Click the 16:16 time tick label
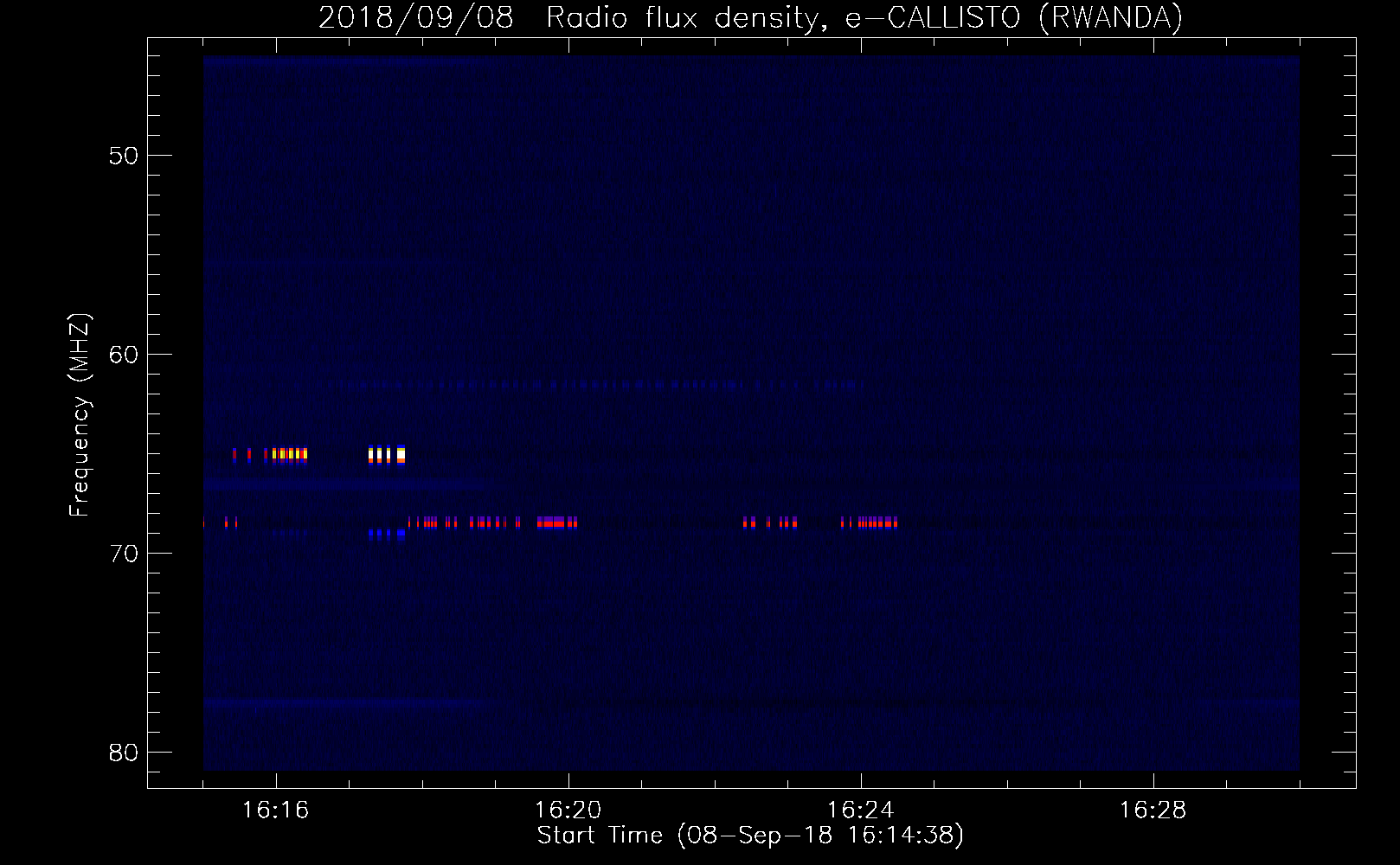Screen dimensions: 1400x865 click(x=275, y=811)
